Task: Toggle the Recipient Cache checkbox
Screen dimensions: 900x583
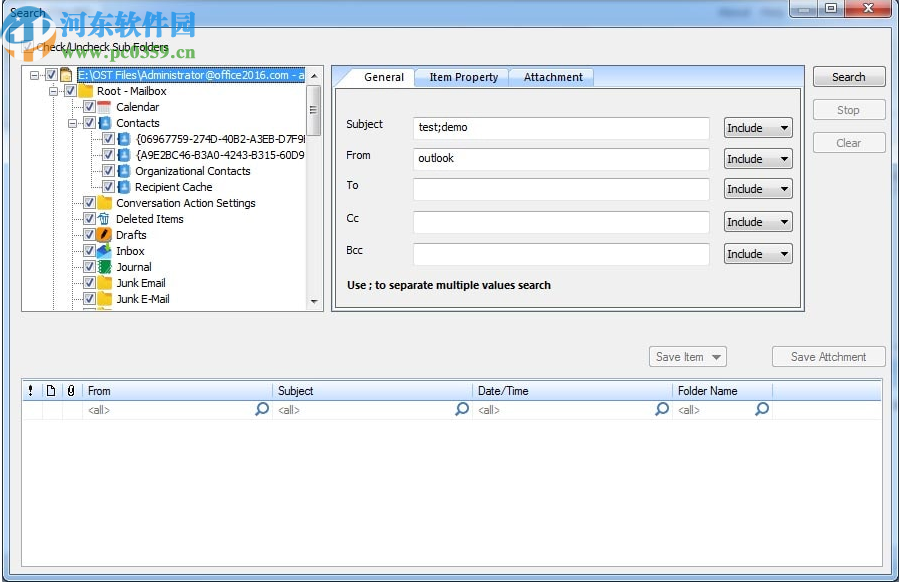Action: tap(106, 186)
